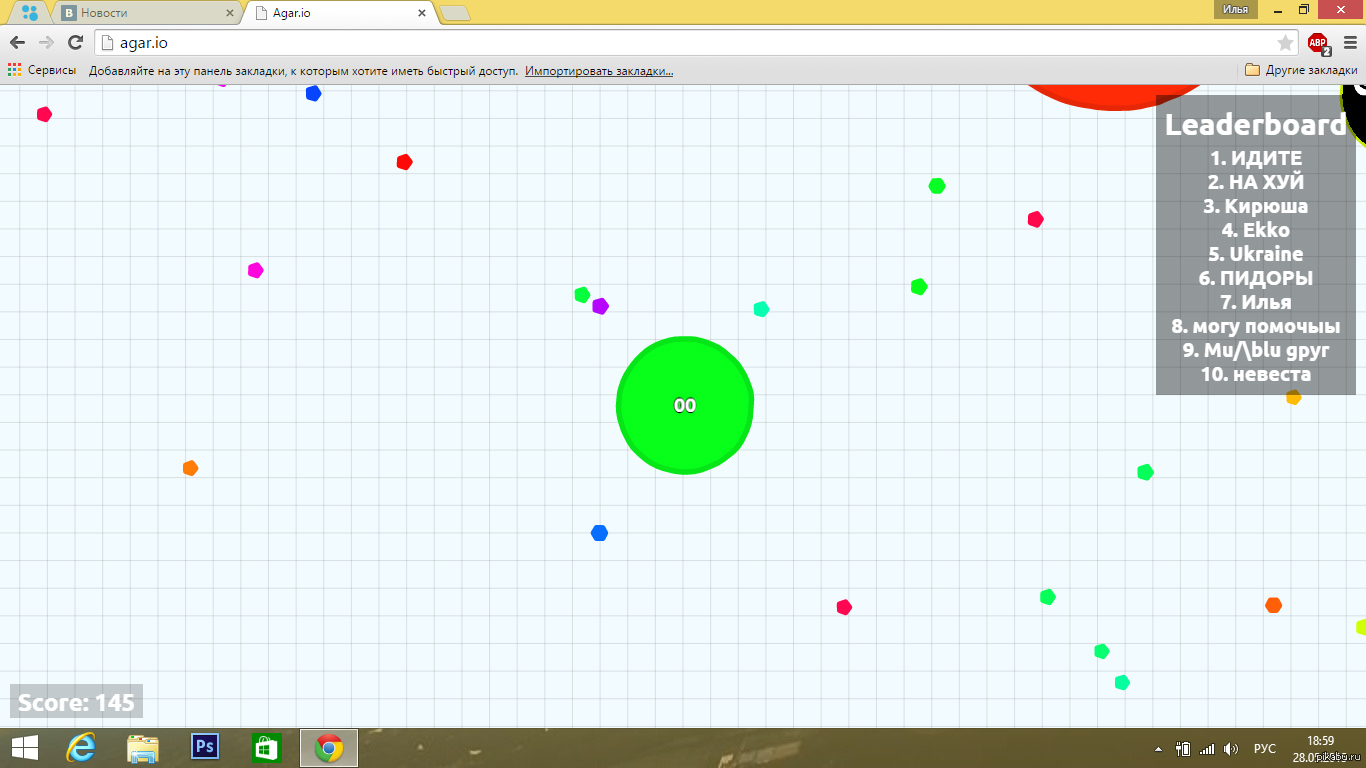Open the volume control in system tray
Screen dimensions: 1366x768
pyautogui.click(x=1230, y=748)
